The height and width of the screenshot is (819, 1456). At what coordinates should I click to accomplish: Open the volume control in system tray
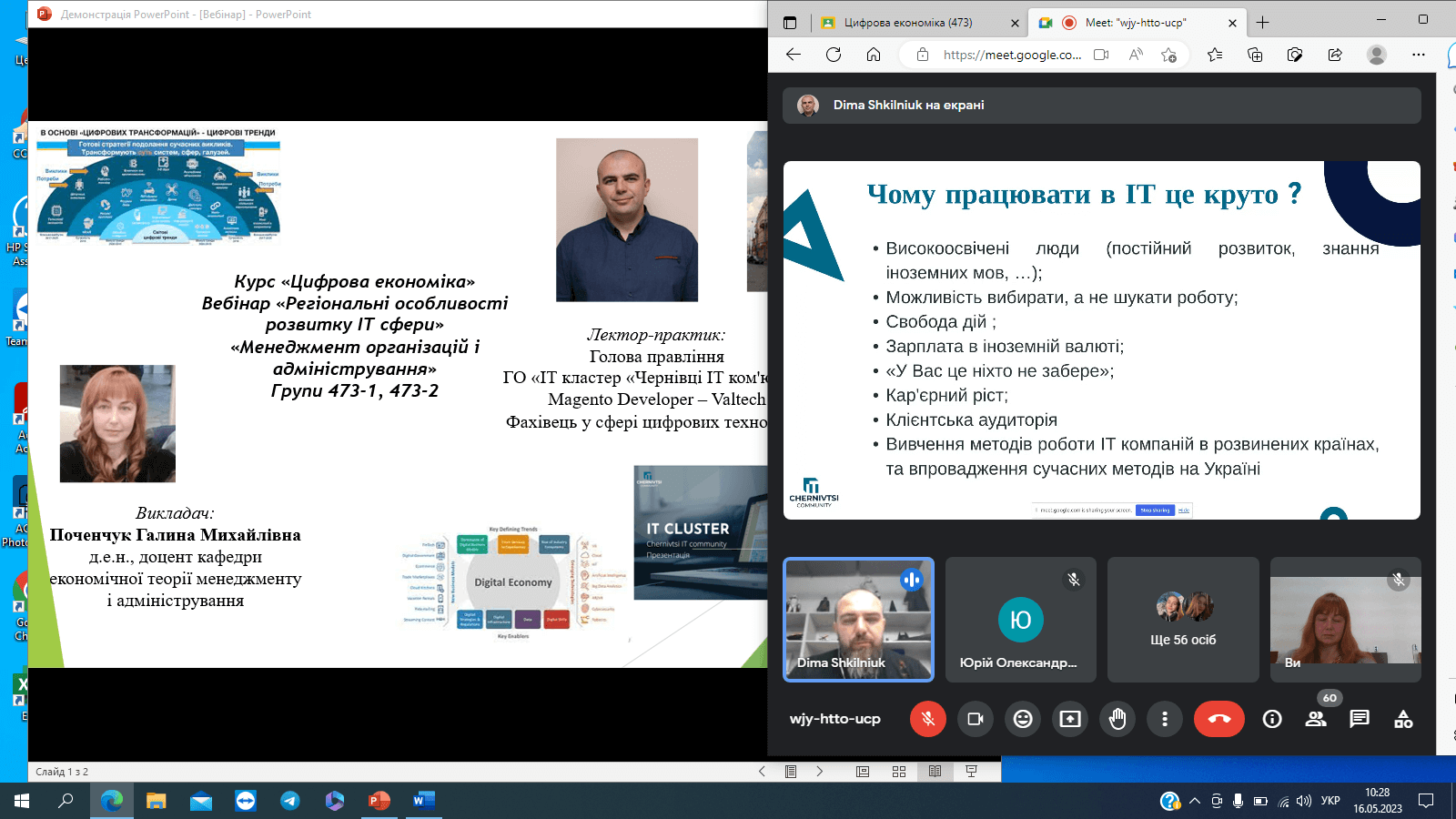(x=1304, y=801)
